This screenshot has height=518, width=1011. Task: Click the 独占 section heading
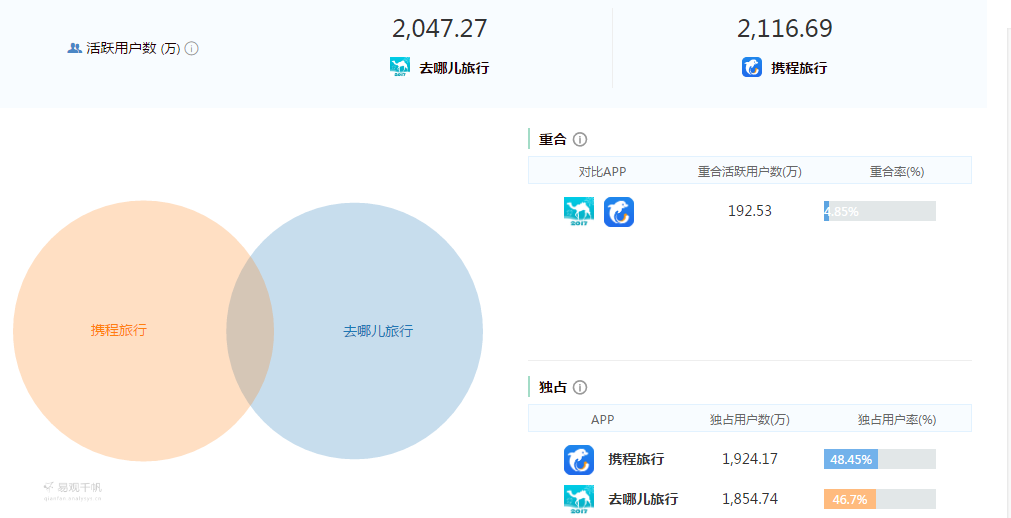coord(553,388)
